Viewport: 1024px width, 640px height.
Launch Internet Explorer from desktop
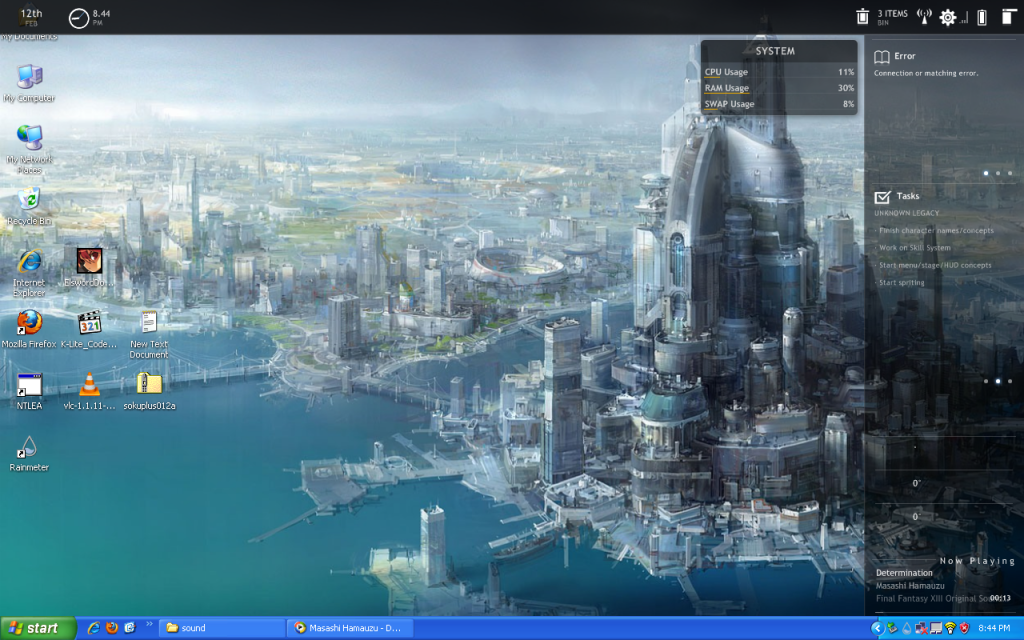click(x=29, y=272)
